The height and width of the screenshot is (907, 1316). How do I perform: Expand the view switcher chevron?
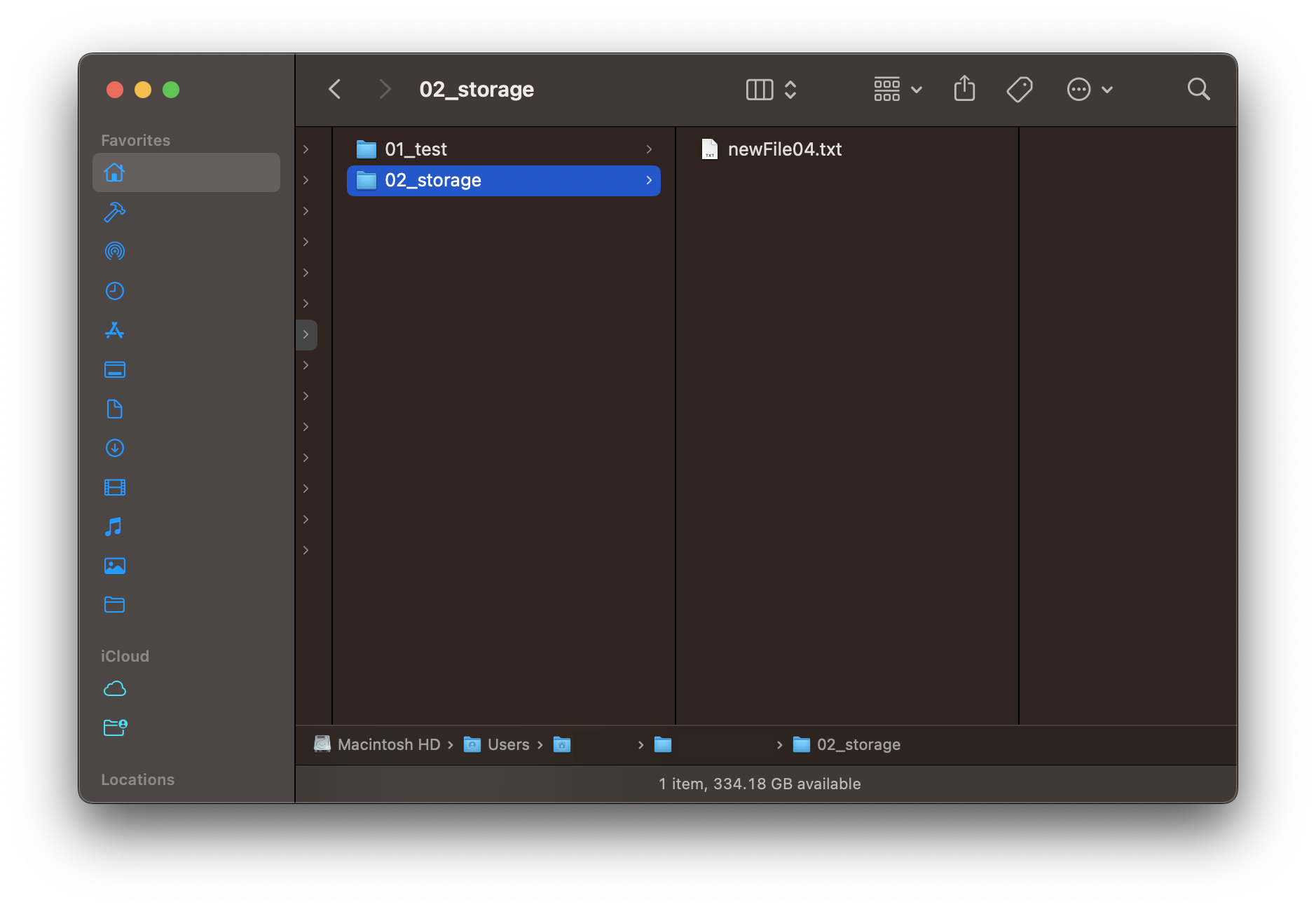(x=790, y=89)
